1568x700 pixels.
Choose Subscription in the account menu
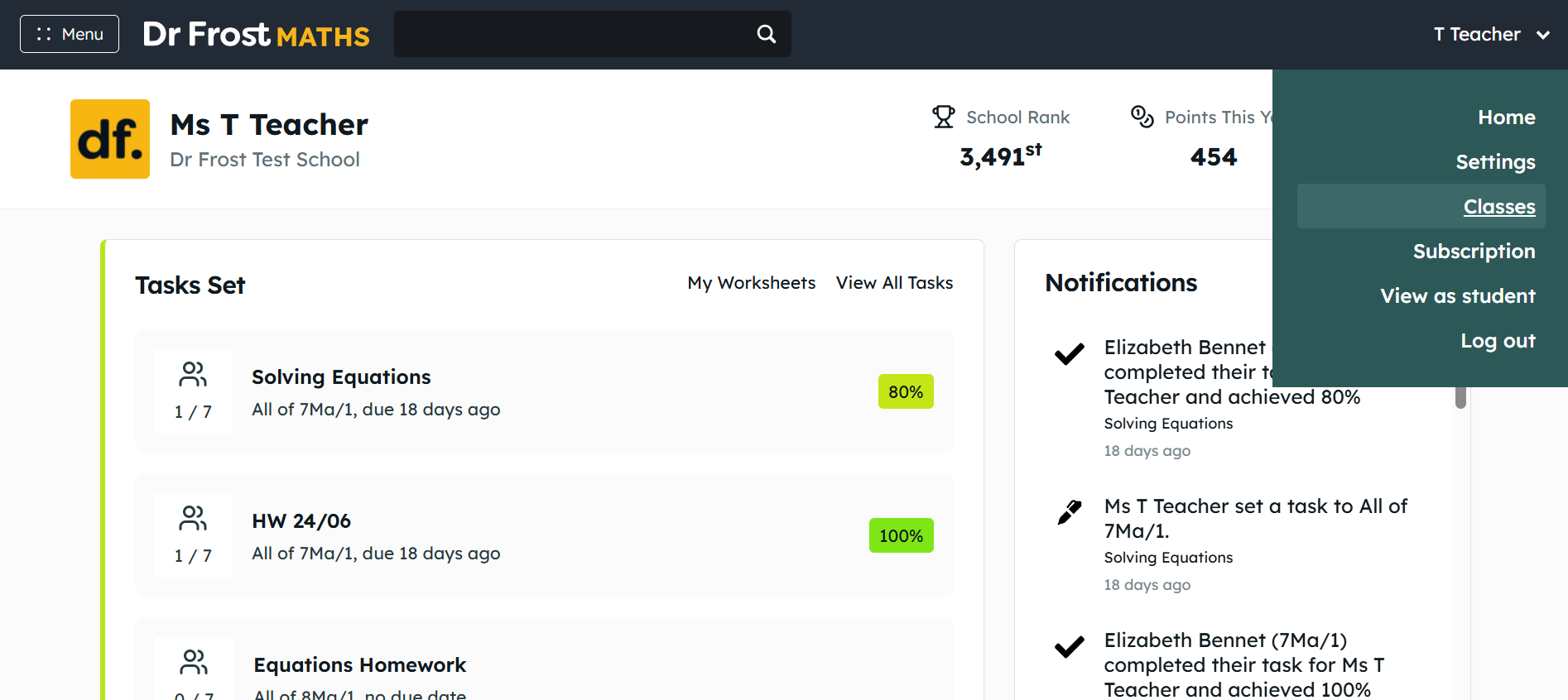pyautogui.click(x=1474, y=252)
